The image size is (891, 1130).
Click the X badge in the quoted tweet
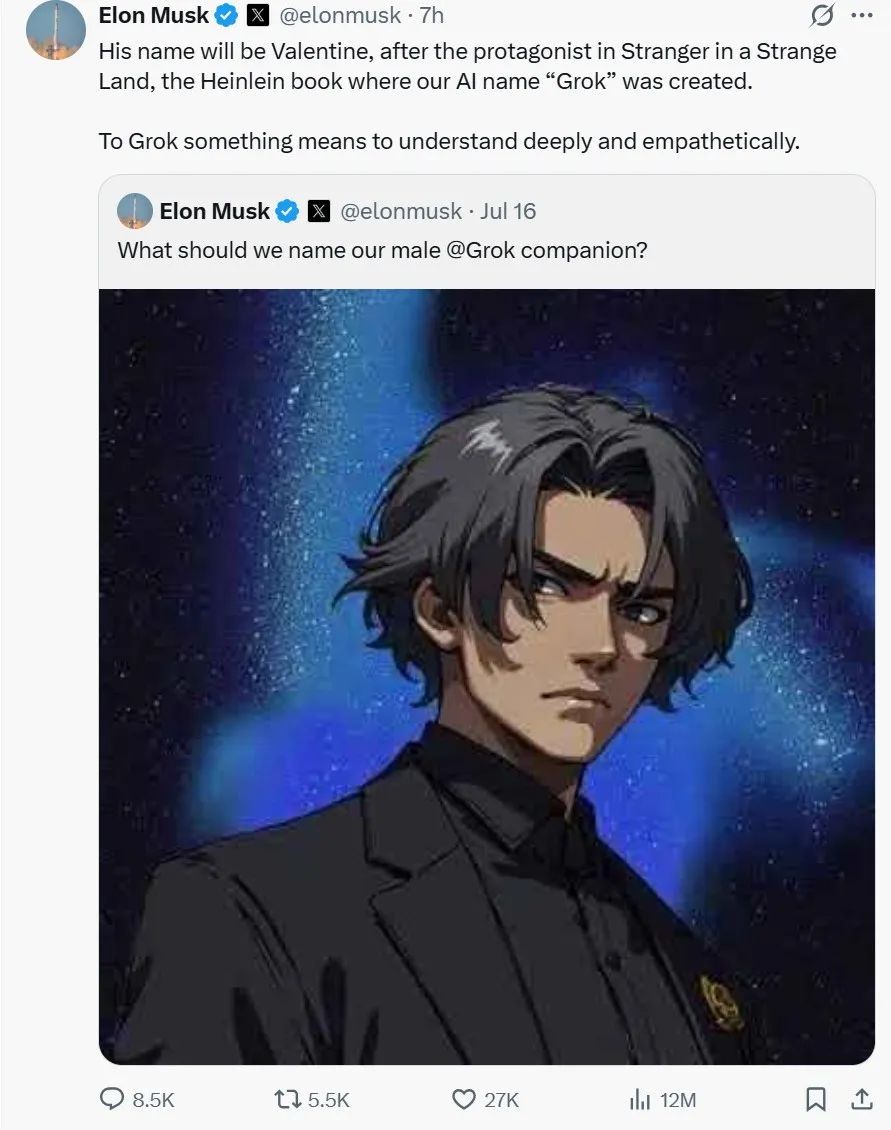(x=319, y=211)
